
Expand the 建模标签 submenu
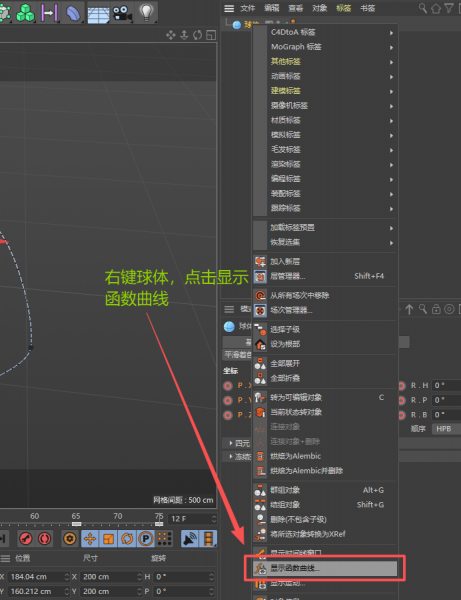click(x=325, y=91)
